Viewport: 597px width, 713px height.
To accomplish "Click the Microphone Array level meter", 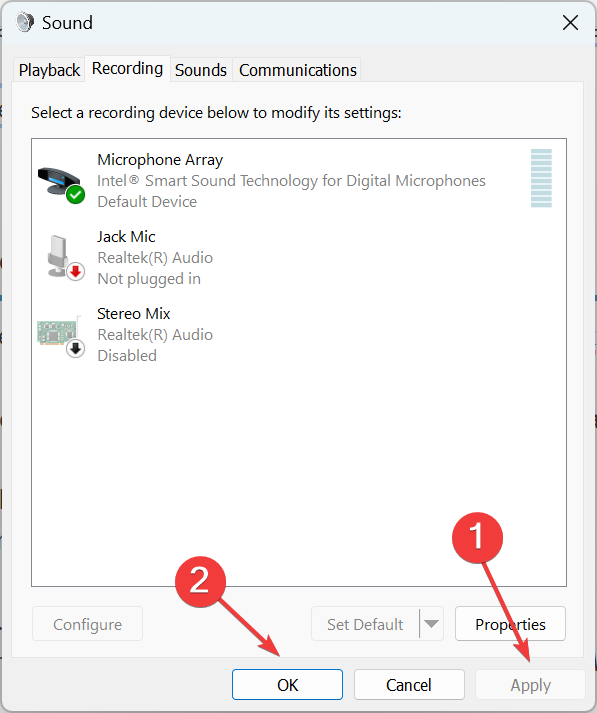I will [x=541, y=178].
